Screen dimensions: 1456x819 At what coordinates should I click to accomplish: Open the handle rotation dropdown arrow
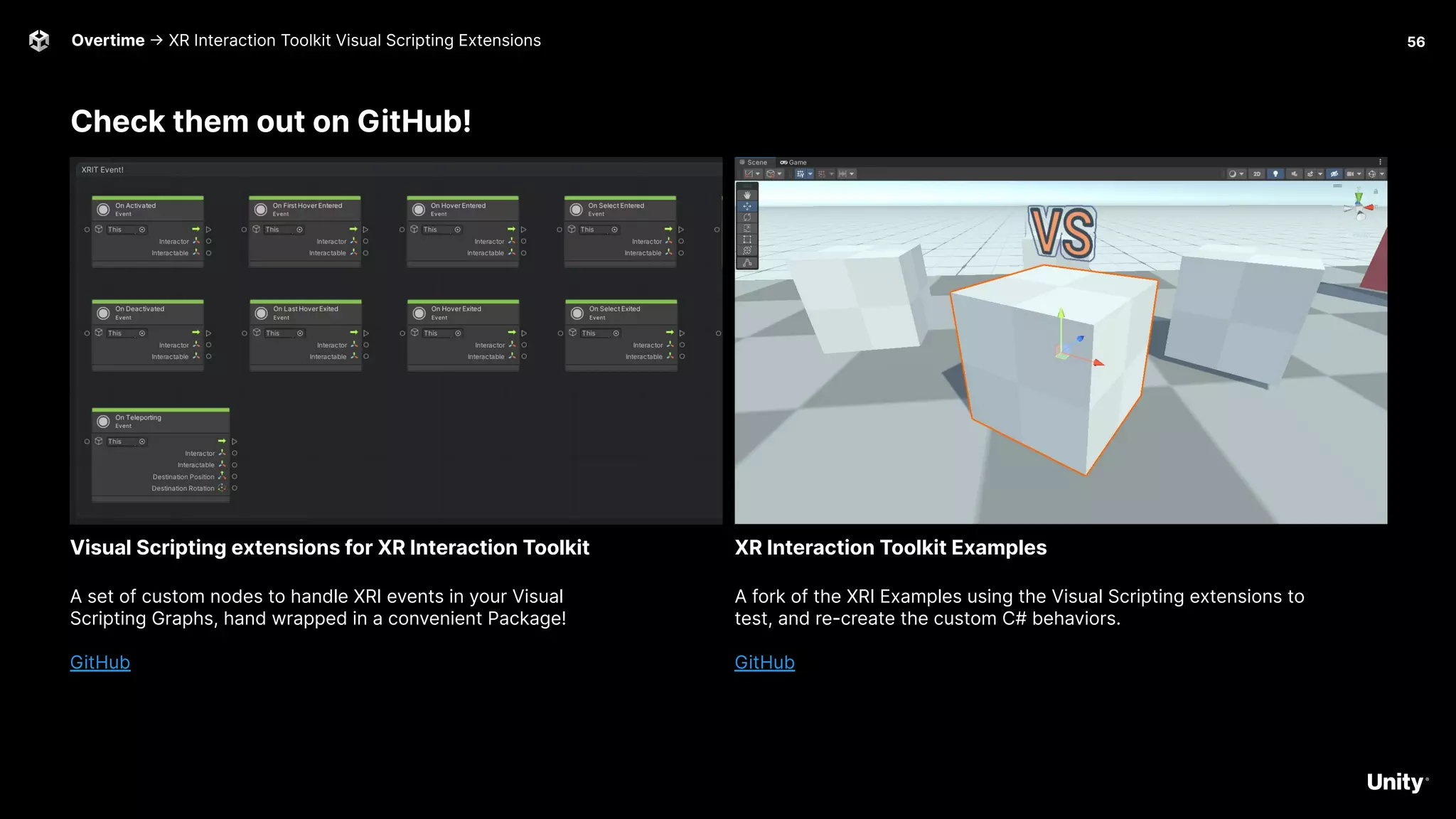pos(779,173)
